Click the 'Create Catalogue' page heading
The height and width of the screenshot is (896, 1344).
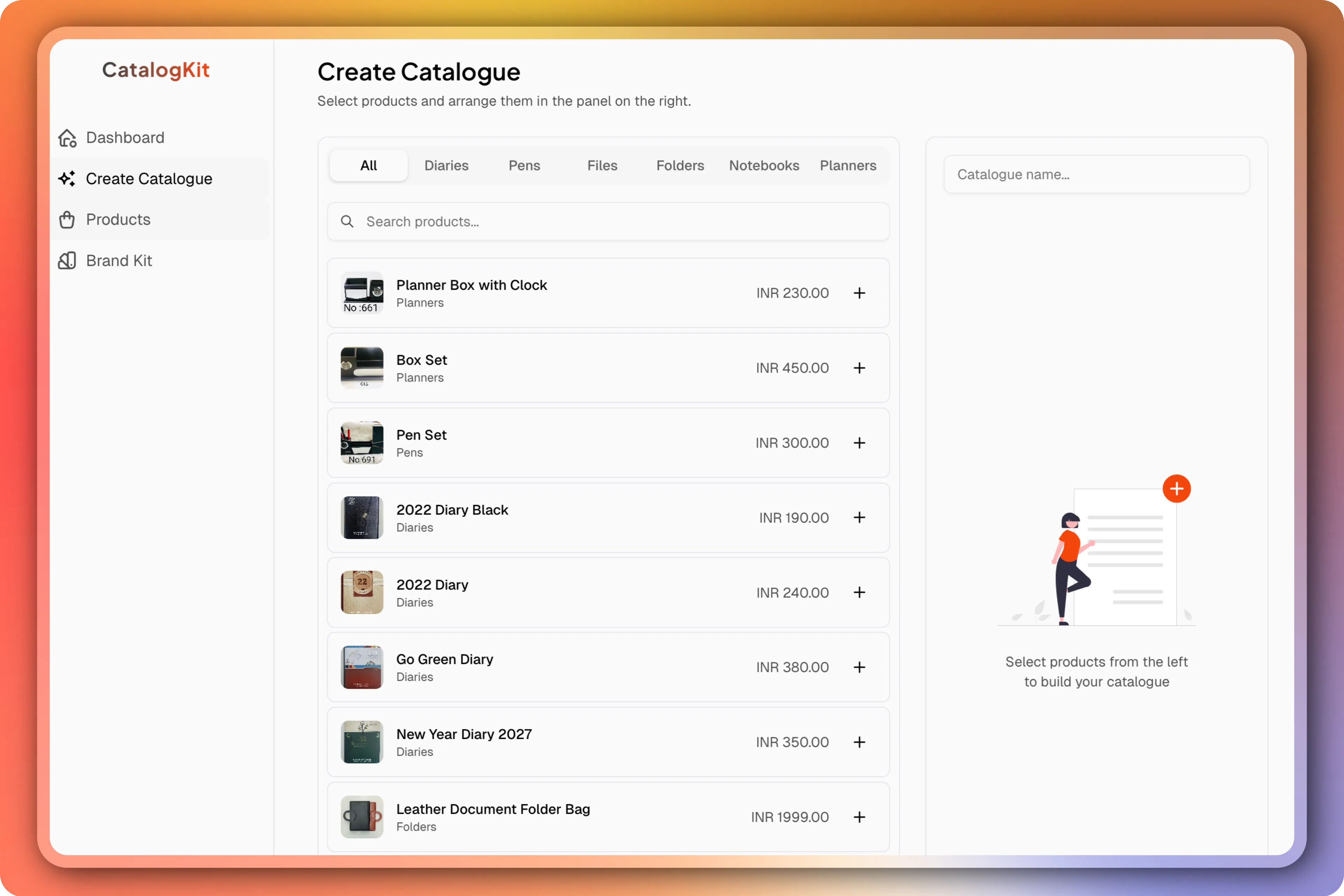419,72
